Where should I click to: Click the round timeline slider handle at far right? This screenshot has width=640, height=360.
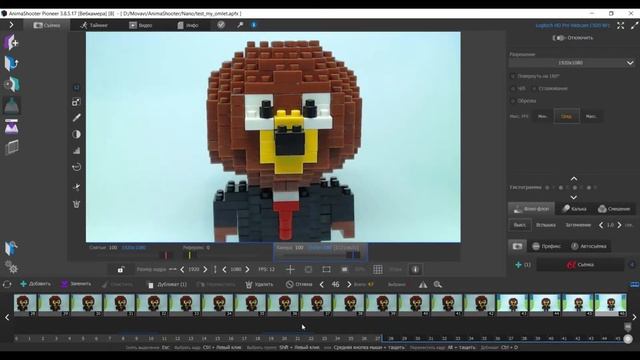point(628,339)
